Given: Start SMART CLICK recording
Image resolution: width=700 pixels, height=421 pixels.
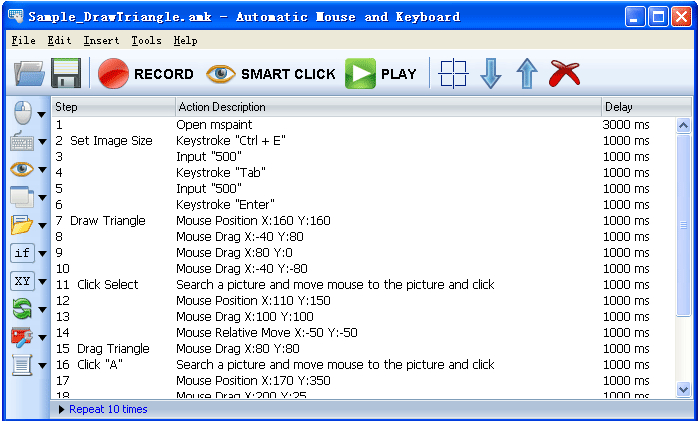Looking at the screenshot, I should (x=271, y=74).
